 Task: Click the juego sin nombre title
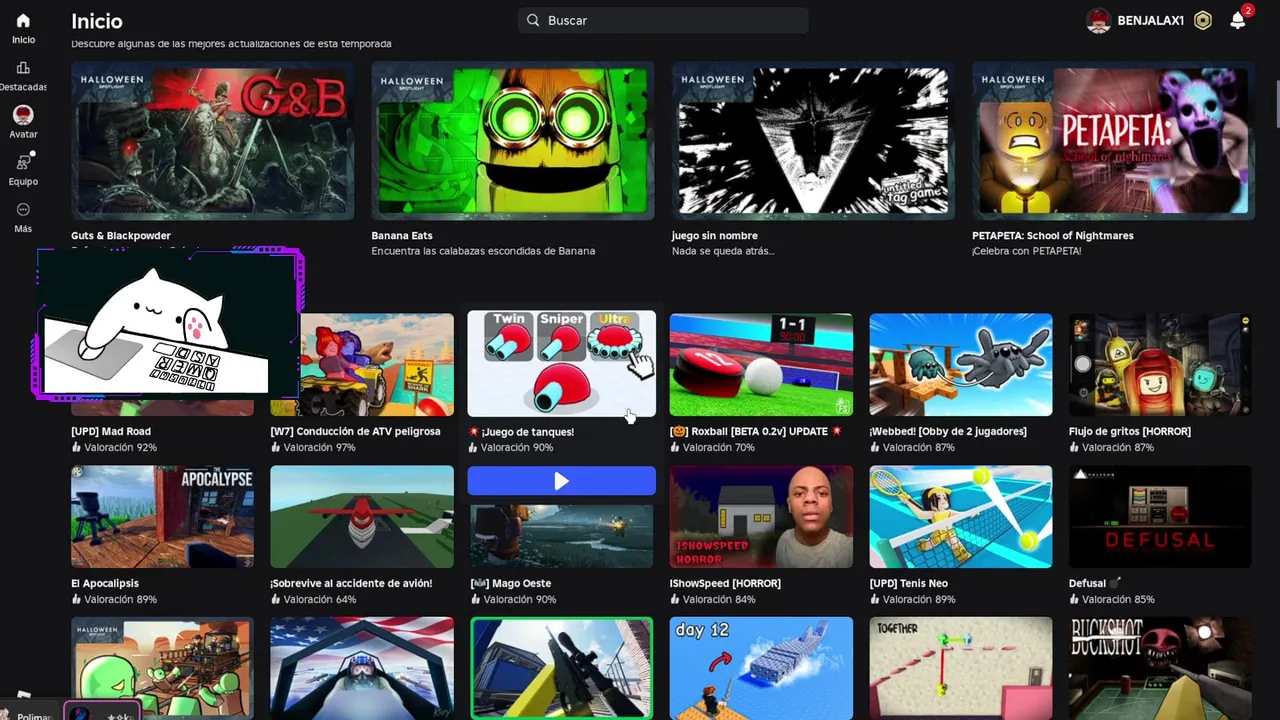714,236
